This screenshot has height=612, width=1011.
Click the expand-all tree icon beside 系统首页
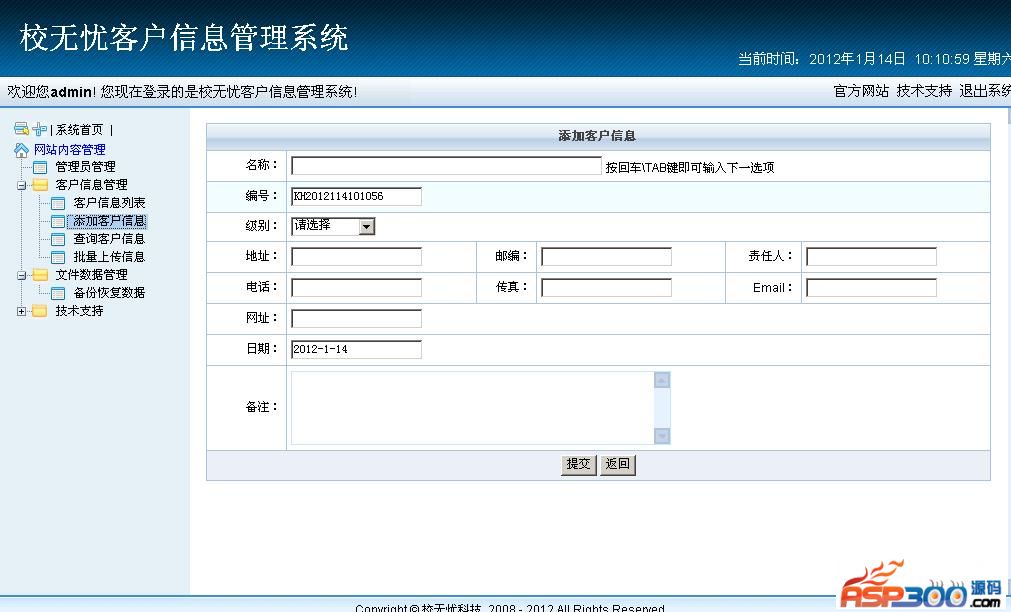21,129
